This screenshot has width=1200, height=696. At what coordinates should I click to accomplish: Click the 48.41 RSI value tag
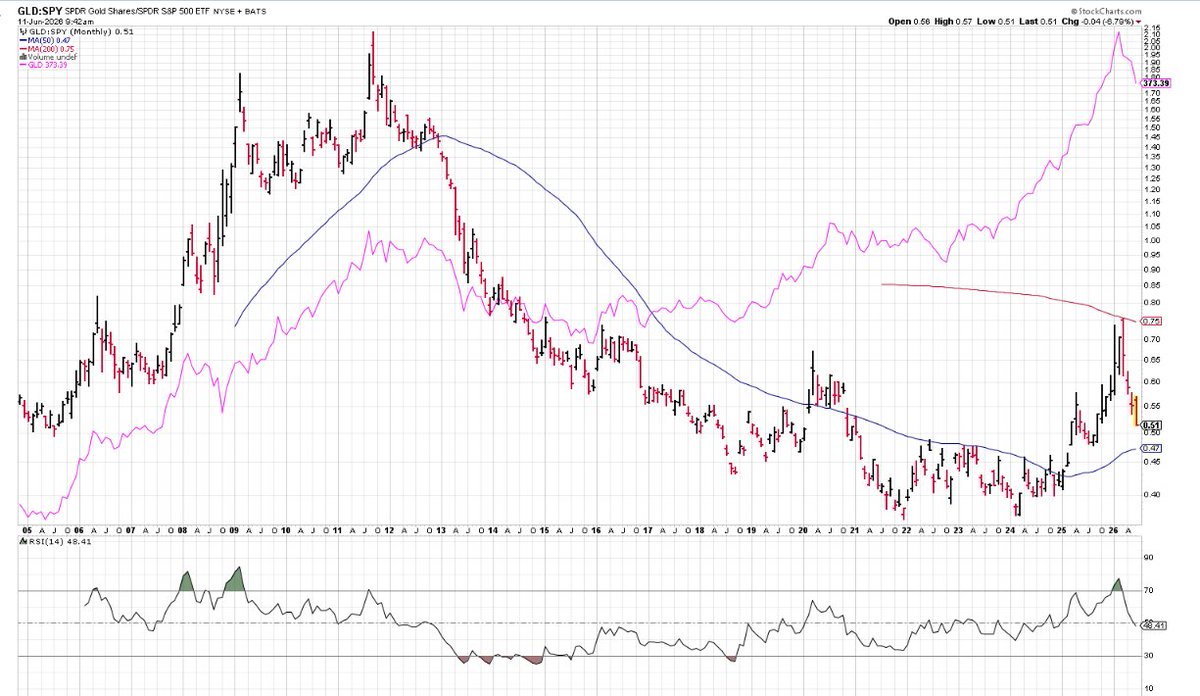pos(1151,627)
